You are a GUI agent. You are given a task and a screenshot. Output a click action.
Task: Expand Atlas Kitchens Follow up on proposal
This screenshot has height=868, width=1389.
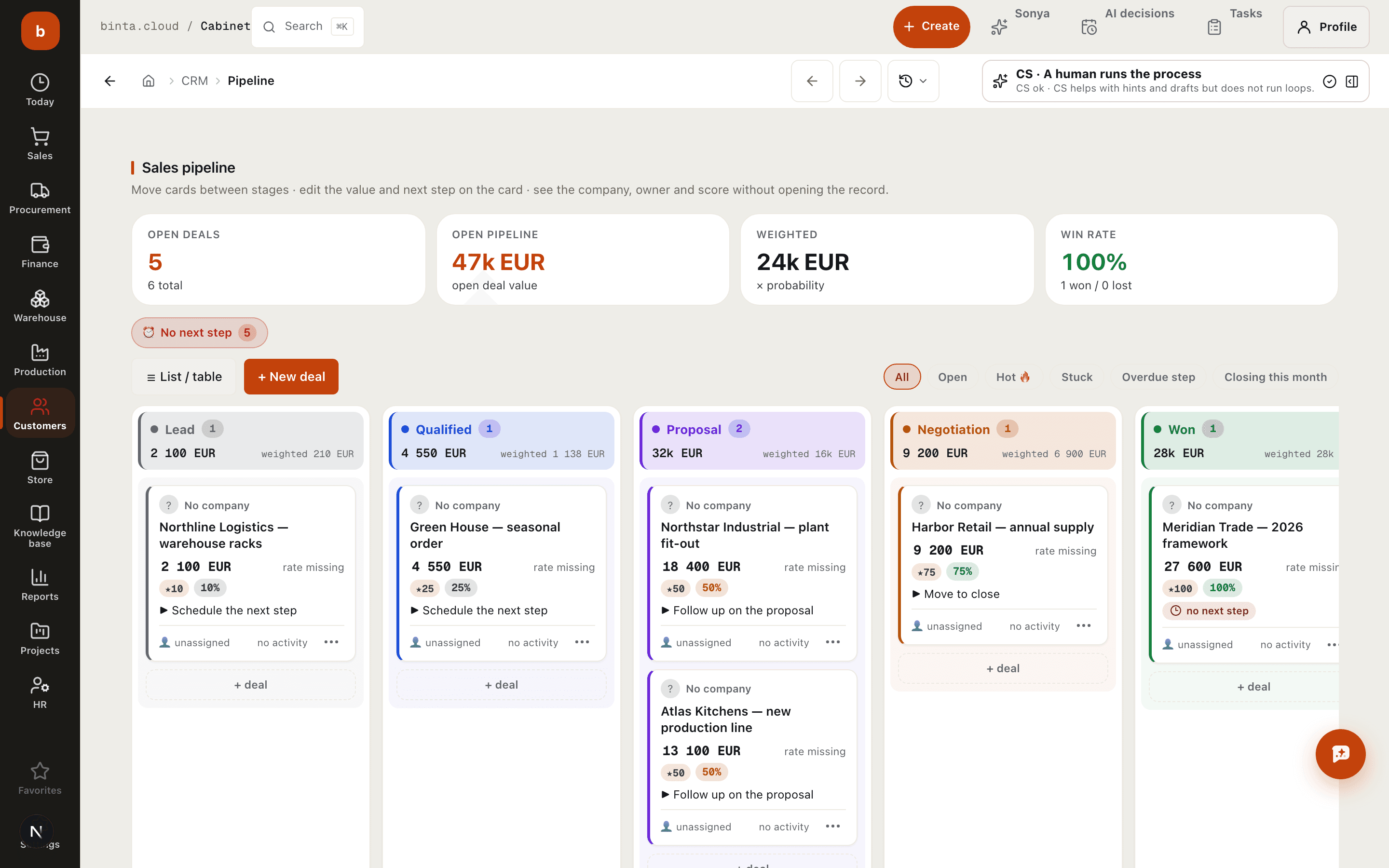pos(737,795)
